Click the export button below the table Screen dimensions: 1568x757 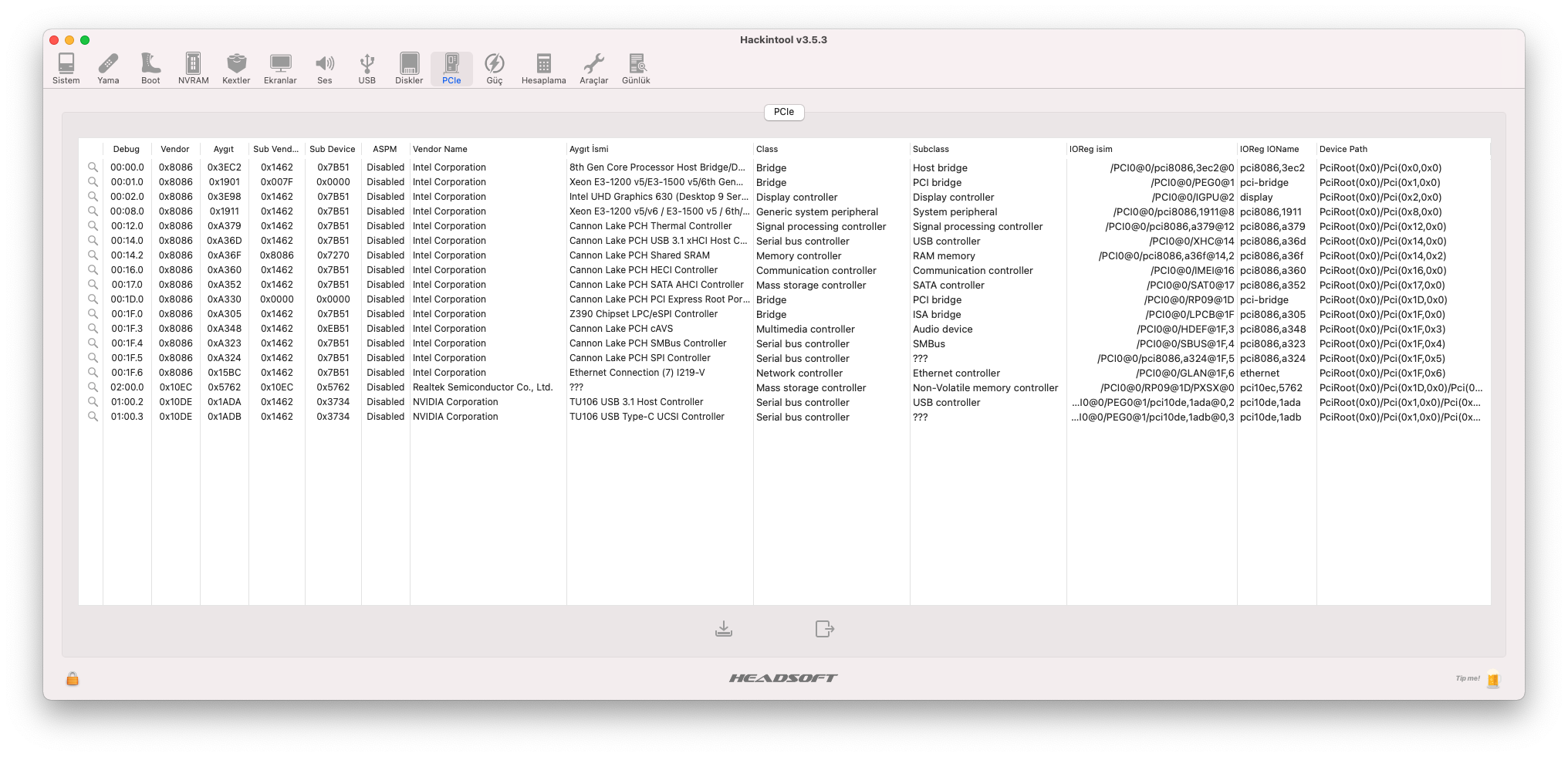pyautogui.click(x=824, y=629)
